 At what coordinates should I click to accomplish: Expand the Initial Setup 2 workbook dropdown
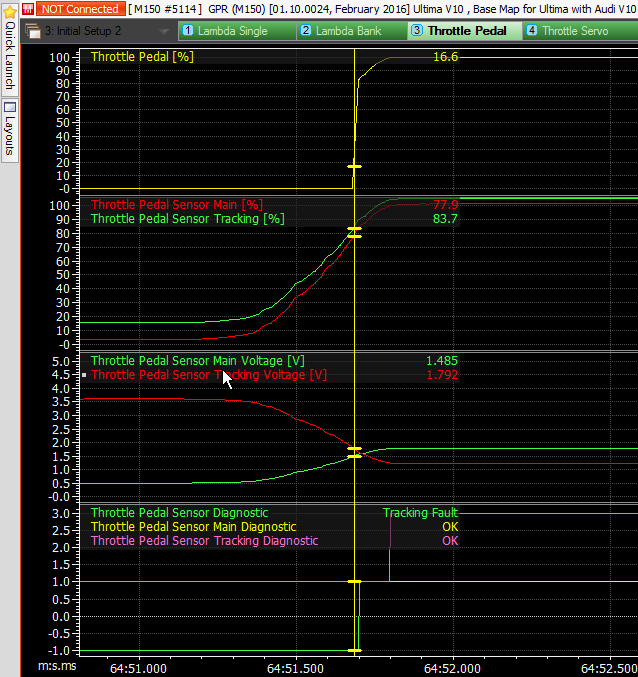coord(165,31)
